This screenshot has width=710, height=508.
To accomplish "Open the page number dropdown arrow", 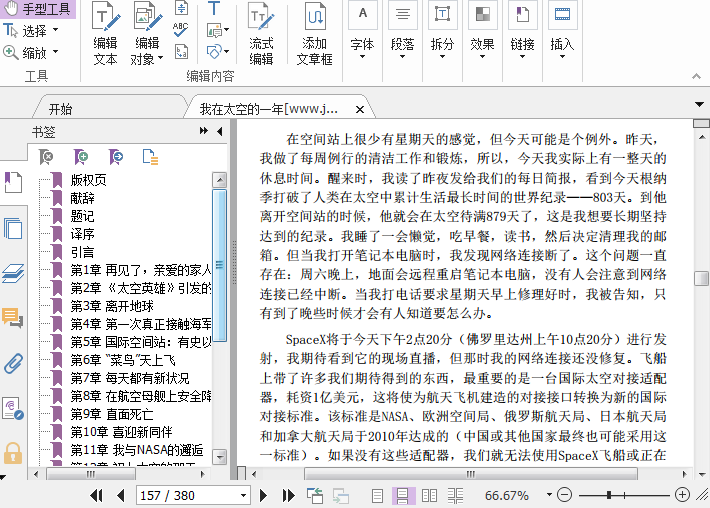I will click(243, 495).
